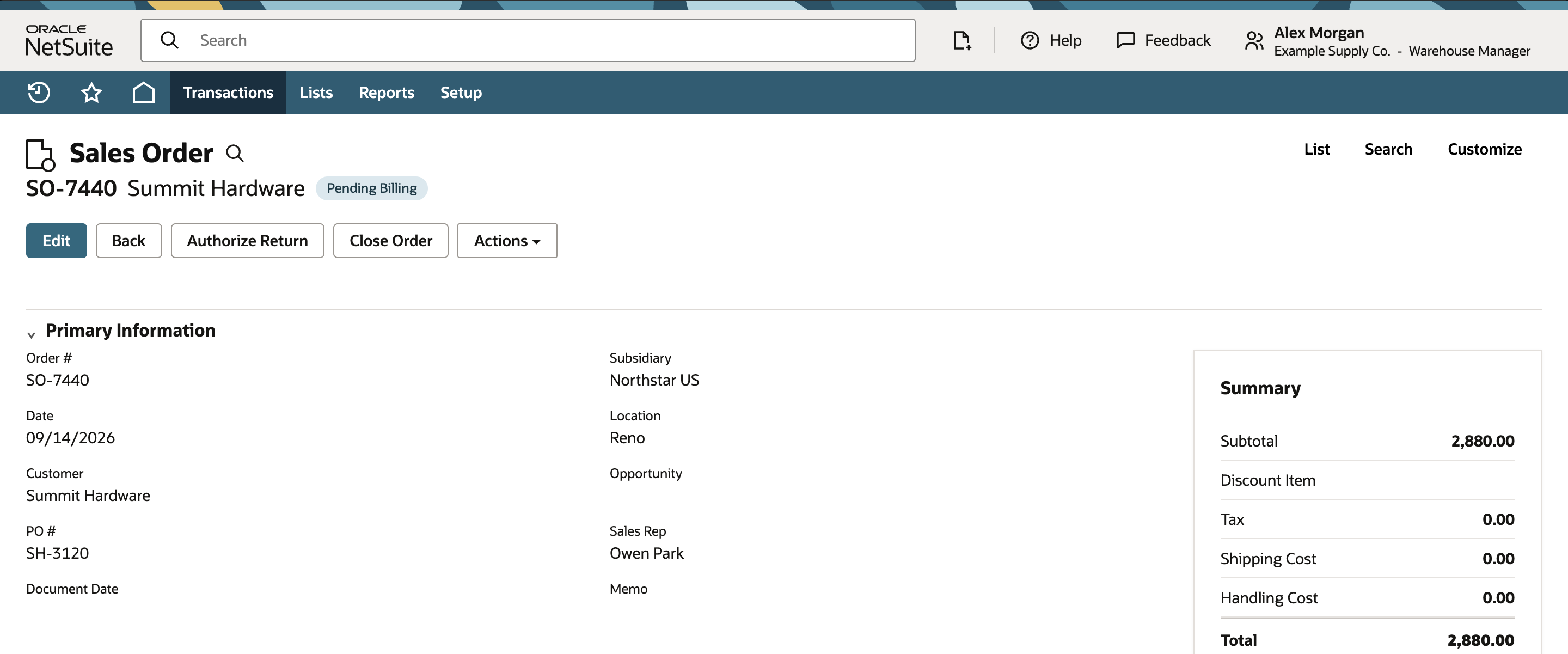The height and width of the screenshot is (654, 1568).
Task: Open the Customize link
Action: (x=1484, y=149)
